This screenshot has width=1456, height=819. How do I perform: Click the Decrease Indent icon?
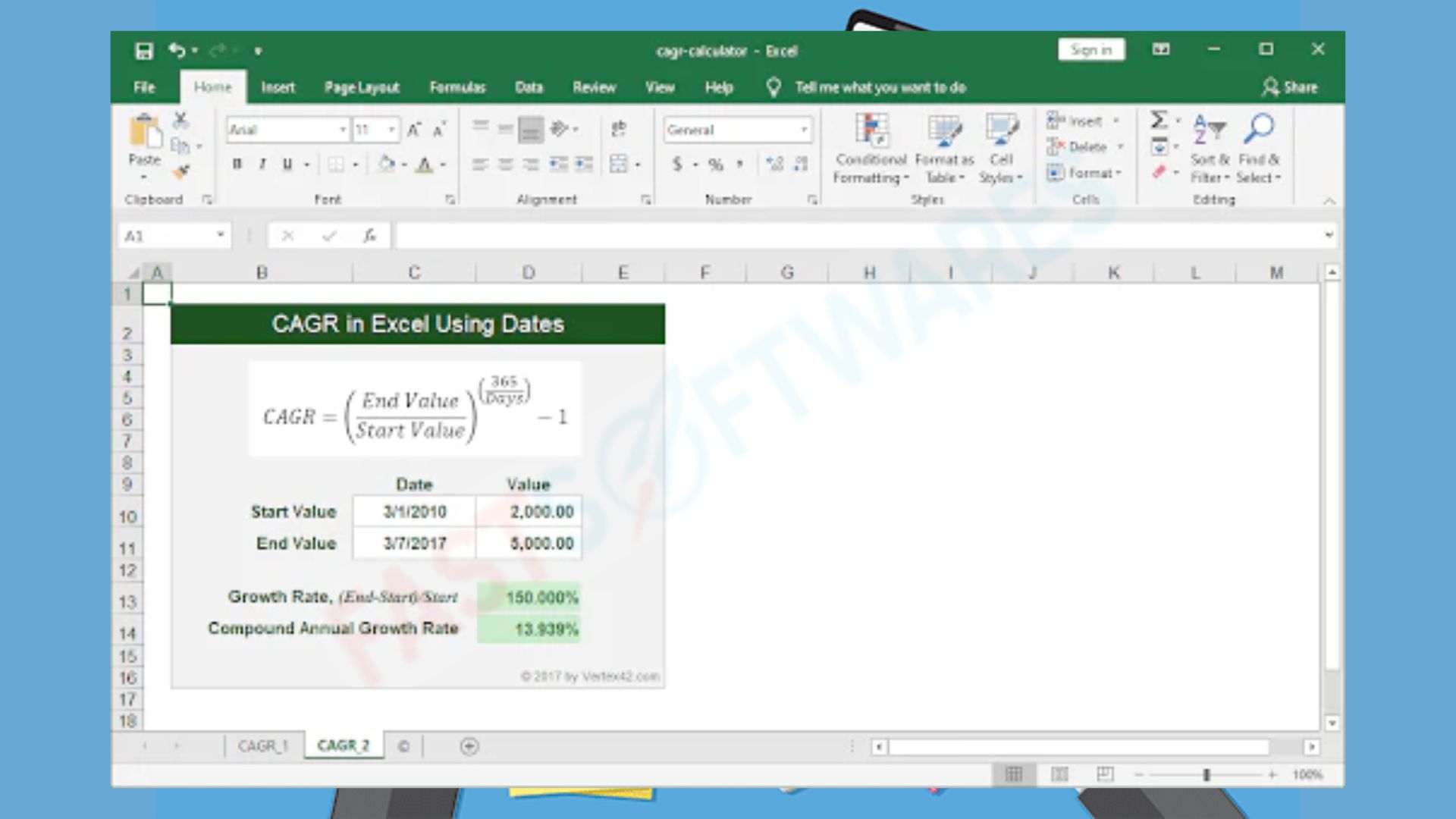(x=559, y=164)
